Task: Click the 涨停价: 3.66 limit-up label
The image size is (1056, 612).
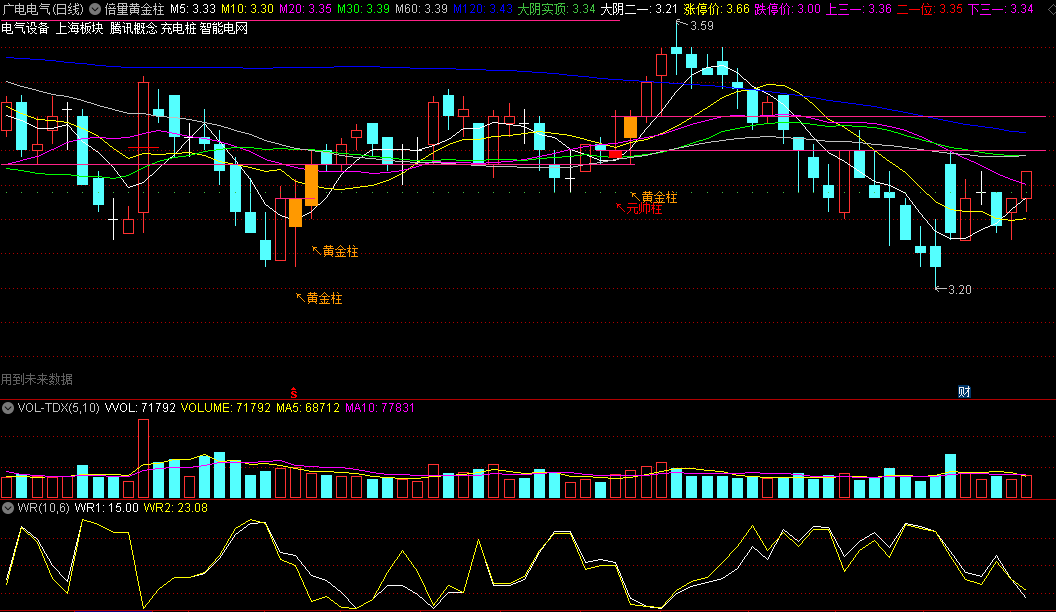Action: pyautogui.click(x=716, y=9)
